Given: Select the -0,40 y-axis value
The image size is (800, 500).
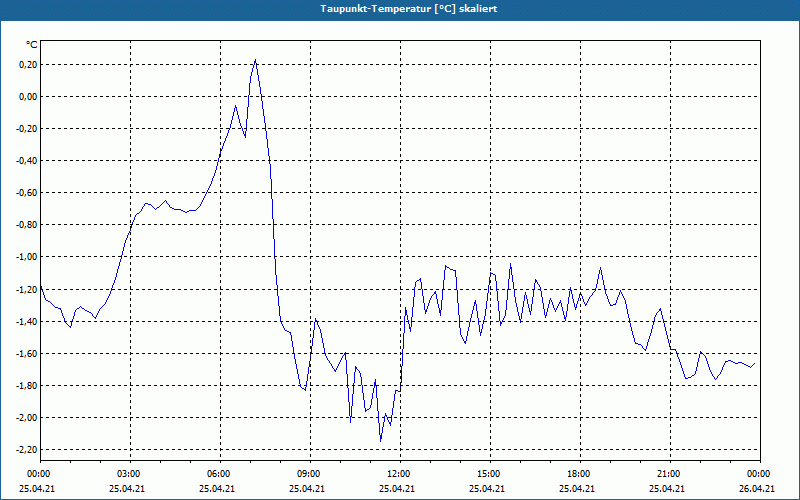Looking at the screenshot, I should [x=27, y=161].
